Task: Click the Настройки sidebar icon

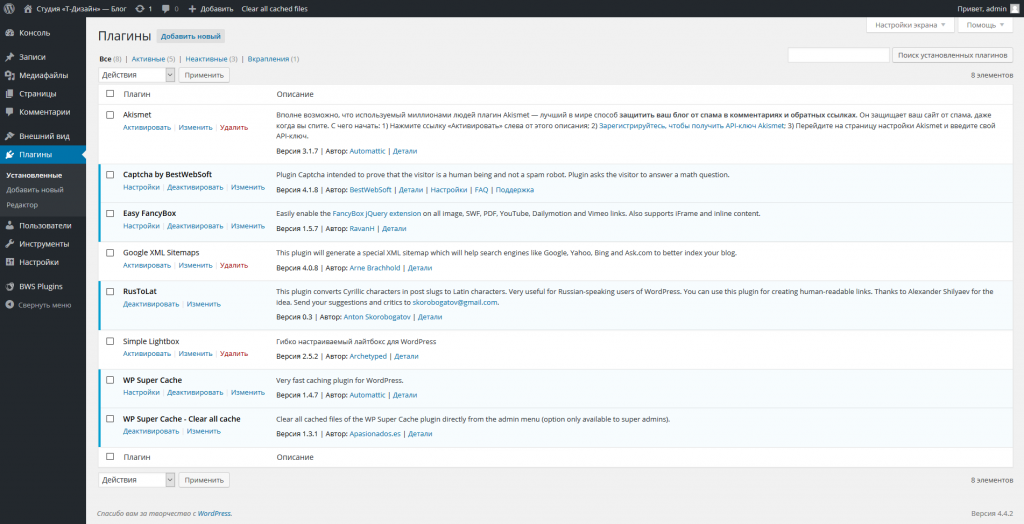Action: click(x=9, y=262)
